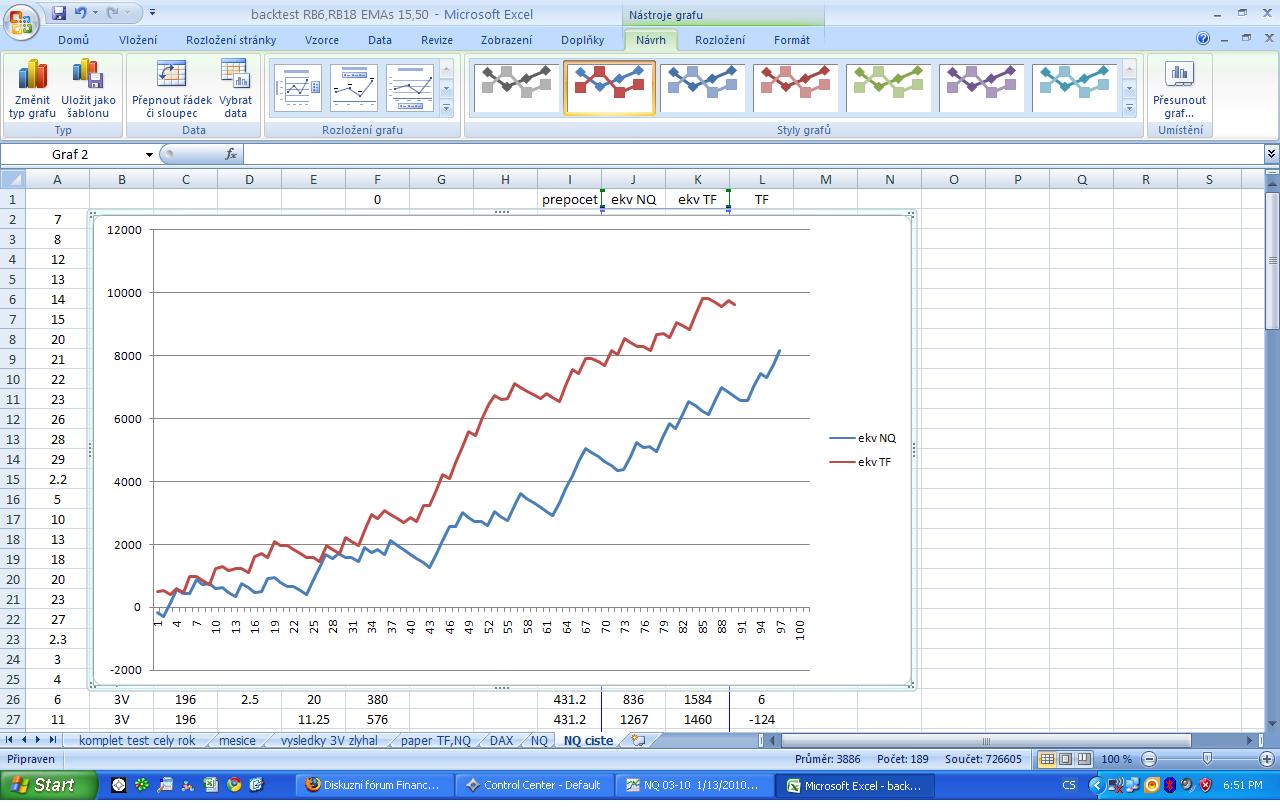Image resolution: width=1280 pixels, height=809 pixels.
Task: Click the ekv TF legend entry
Action: (862, 462)
